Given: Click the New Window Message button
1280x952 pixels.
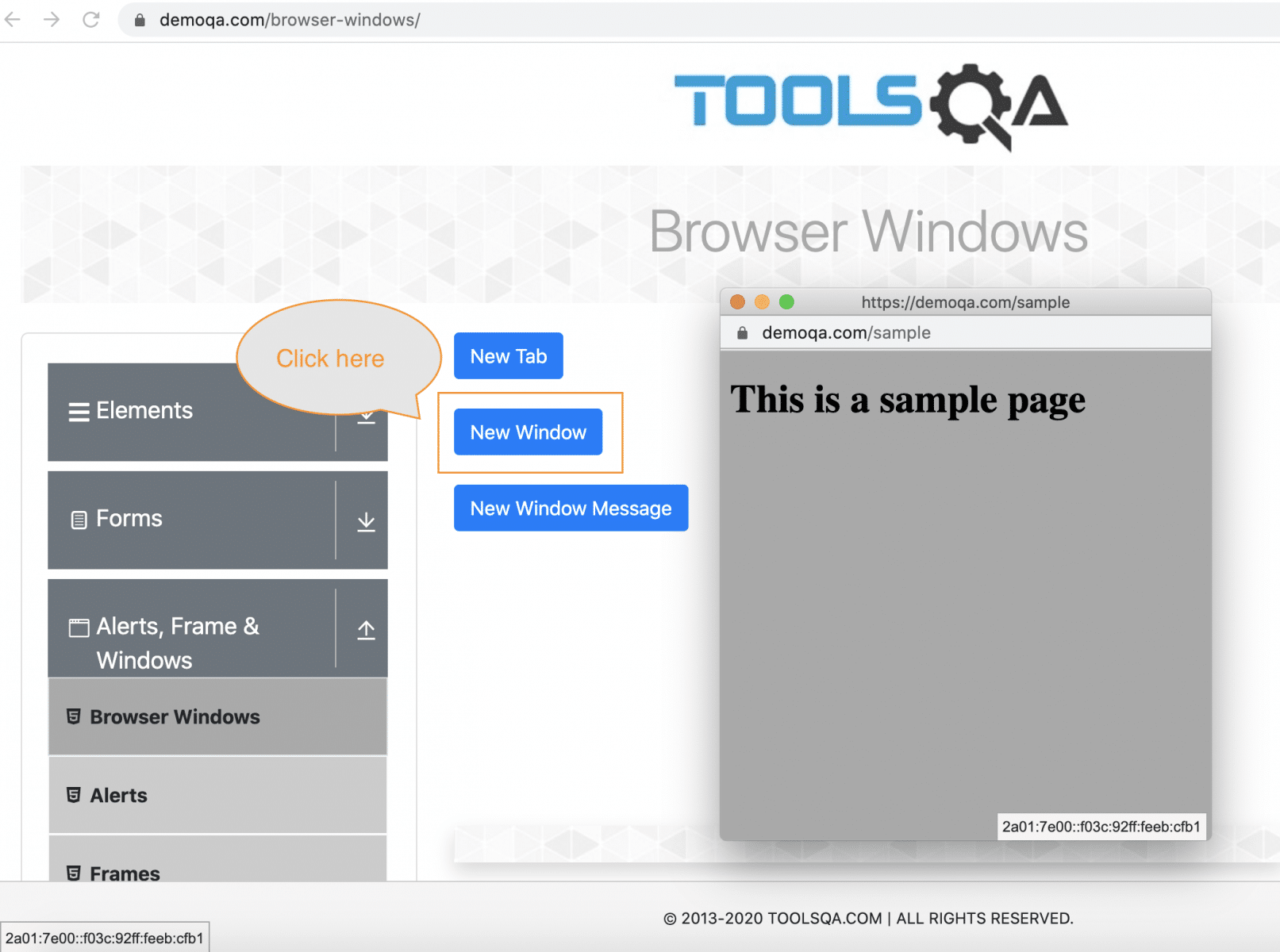Looking at the screenshot, I should tap(571, 508).
